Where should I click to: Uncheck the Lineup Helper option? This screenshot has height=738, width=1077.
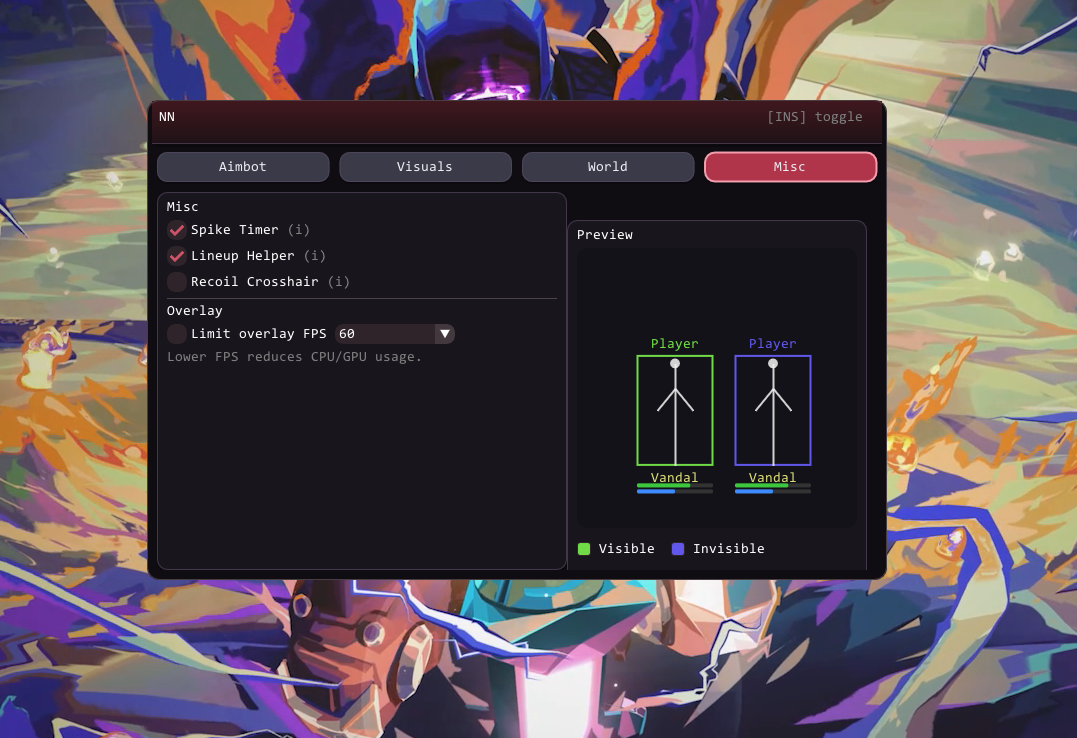point(177,256)
